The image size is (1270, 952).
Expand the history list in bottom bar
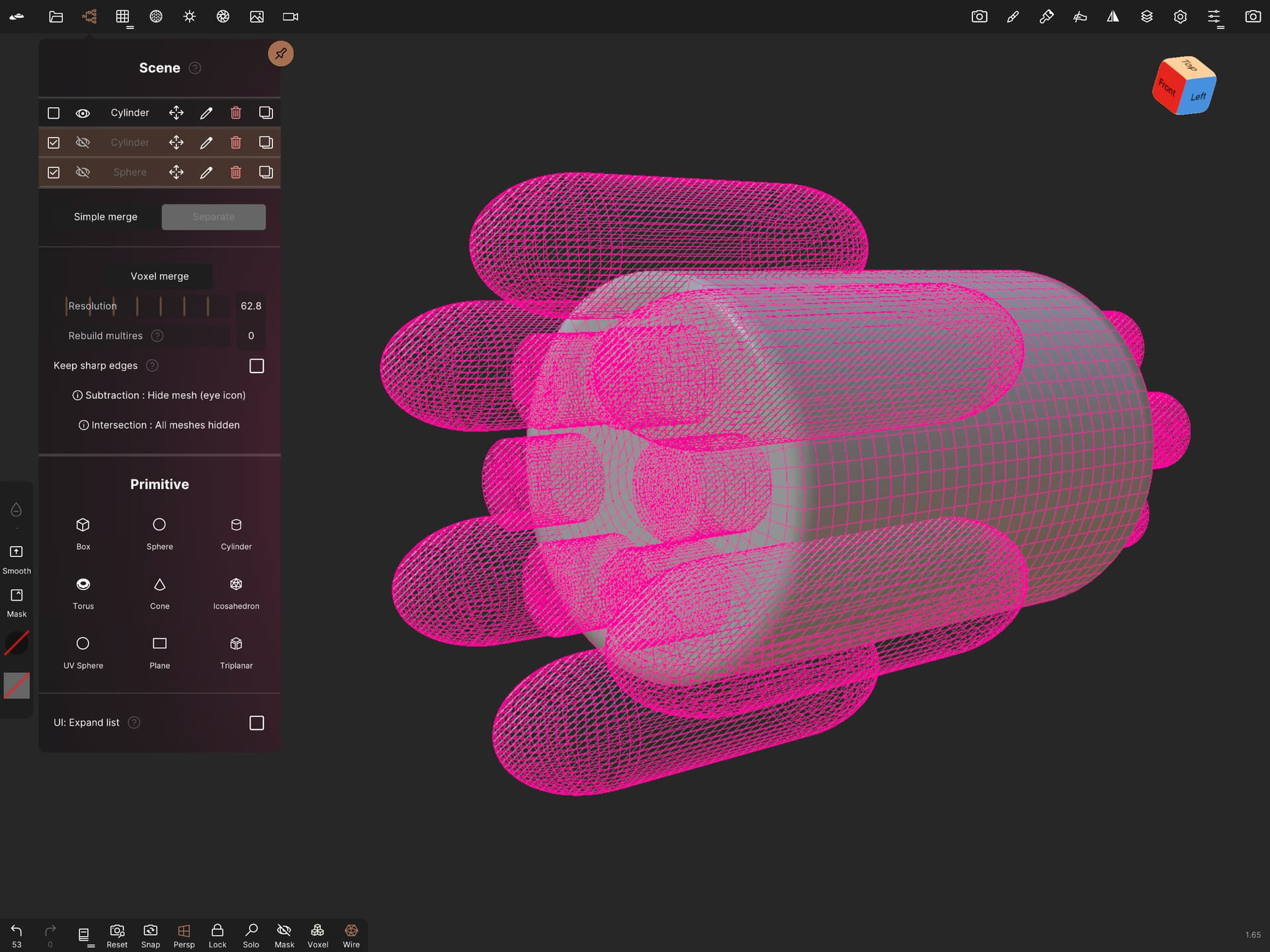[x=84, y=935]
